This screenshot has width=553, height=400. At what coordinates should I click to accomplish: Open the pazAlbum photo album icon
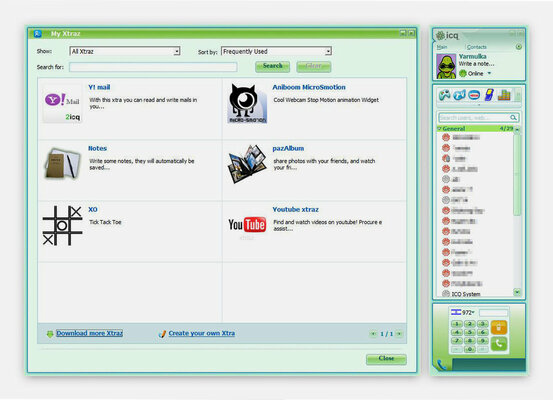click(247, 164)
